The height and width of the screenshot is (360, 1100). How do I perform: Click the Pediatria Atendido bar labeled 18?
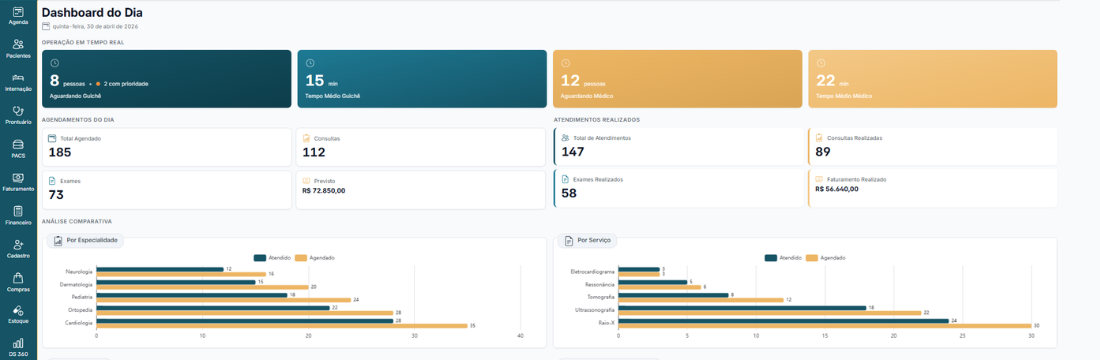coord(192,295)
